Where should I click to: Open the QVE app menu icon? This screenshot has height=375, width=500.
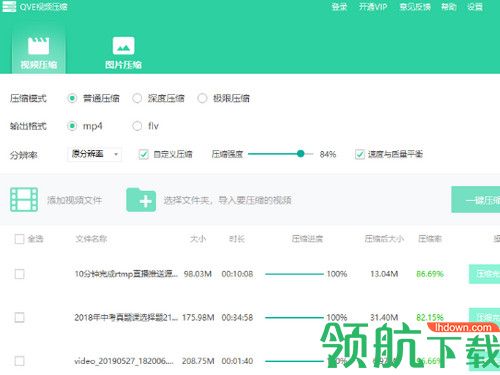pyautogui.click(x=9, y=6)
